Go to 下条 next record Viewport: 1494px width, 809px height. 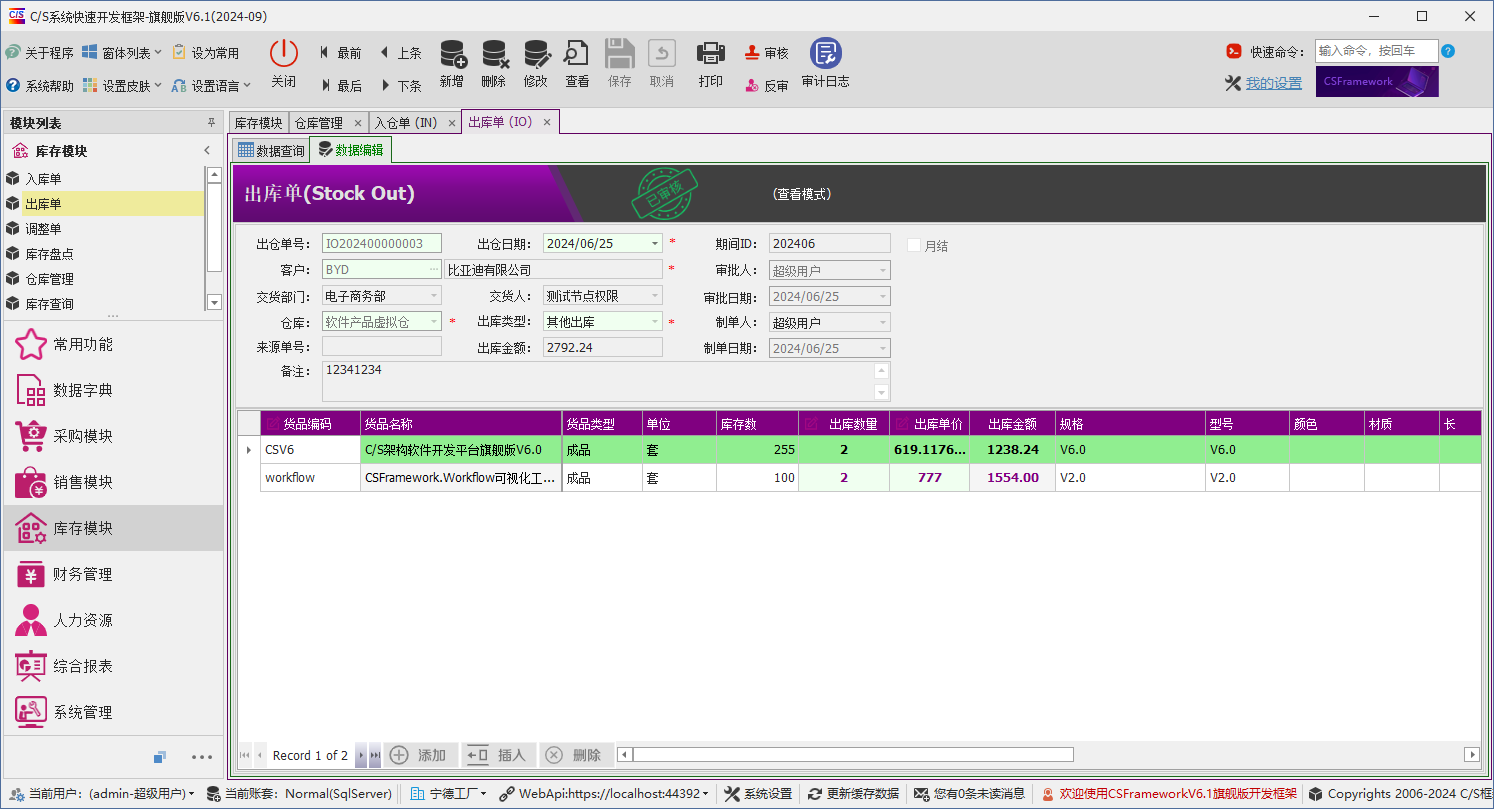400,86
